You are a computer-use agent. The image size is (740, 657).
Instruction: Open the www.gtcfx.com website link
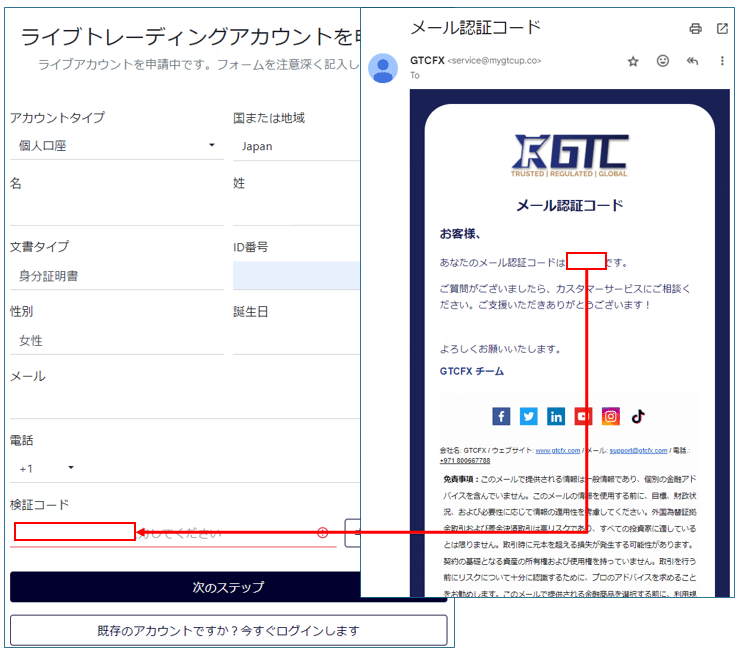pyautogui.click(x=557, y=450)
